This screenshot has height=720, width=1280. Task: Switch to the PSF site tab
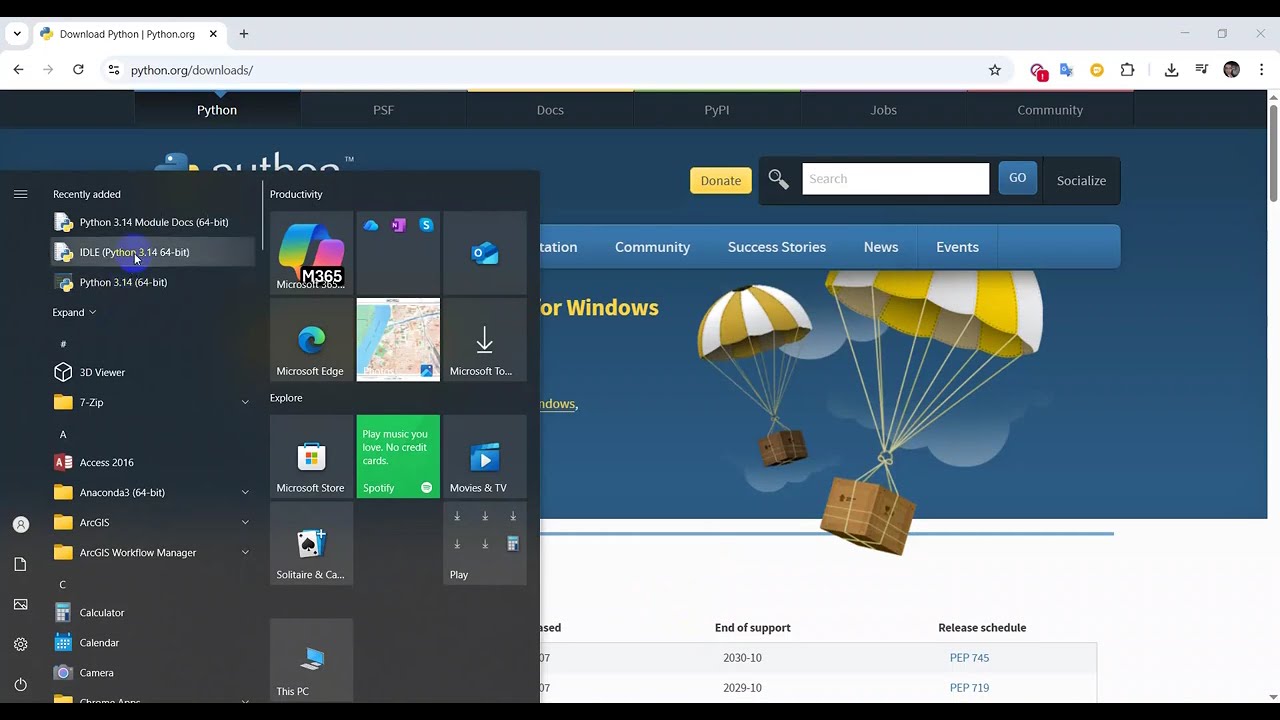(384, 110)
